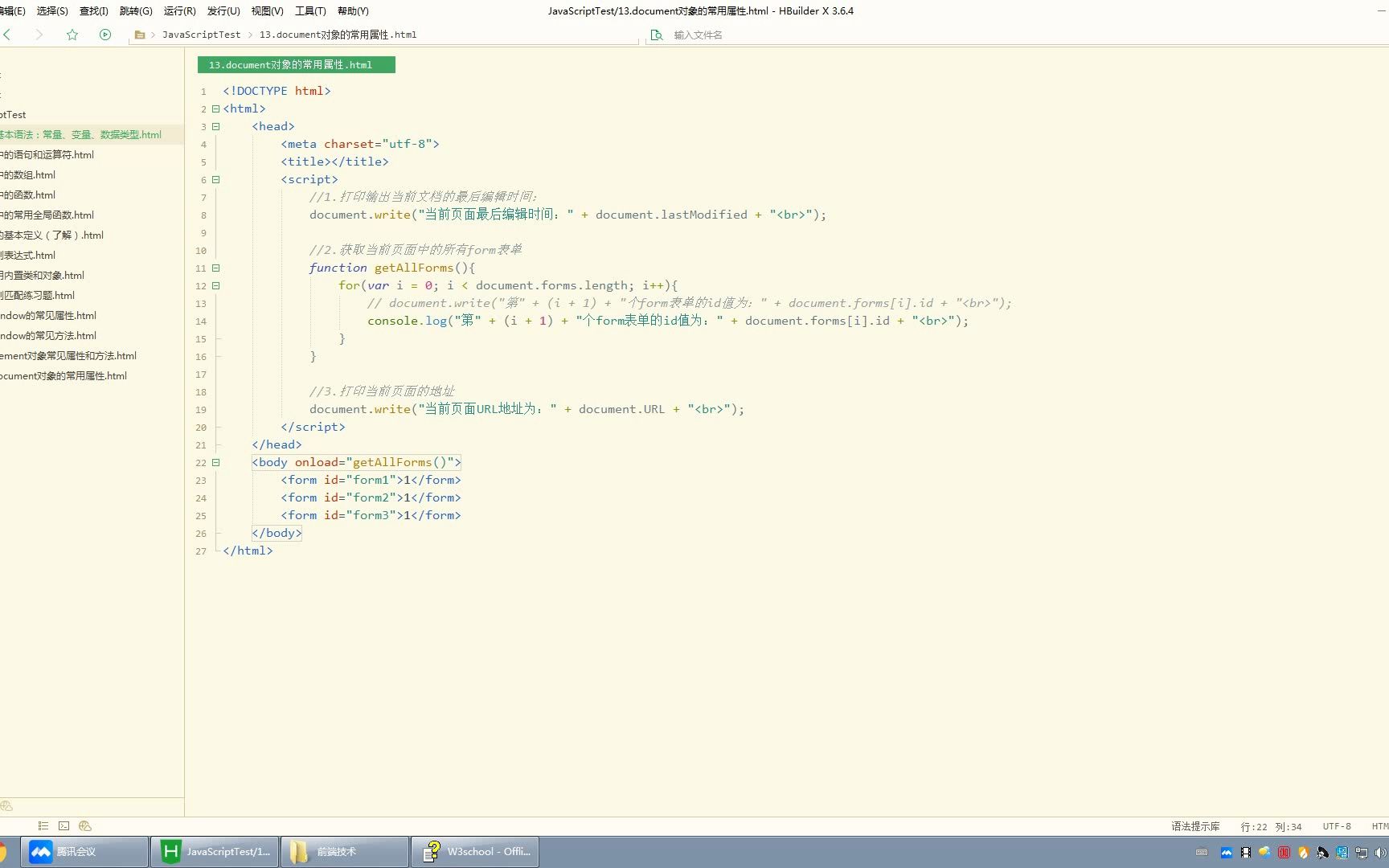The width and height of the screenshot is (1389, 868).
Task: Click the UTF-8 encoding indicator
Action: pyautogui.click(x=1337, y=826)
